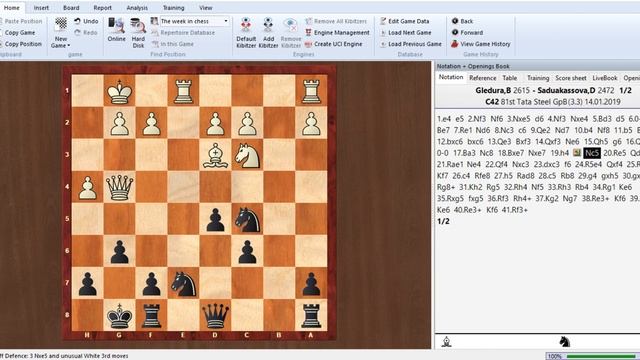Click player name Gledura,B in header
This screenshot has width=640, height=360.
tap(493, 90)
